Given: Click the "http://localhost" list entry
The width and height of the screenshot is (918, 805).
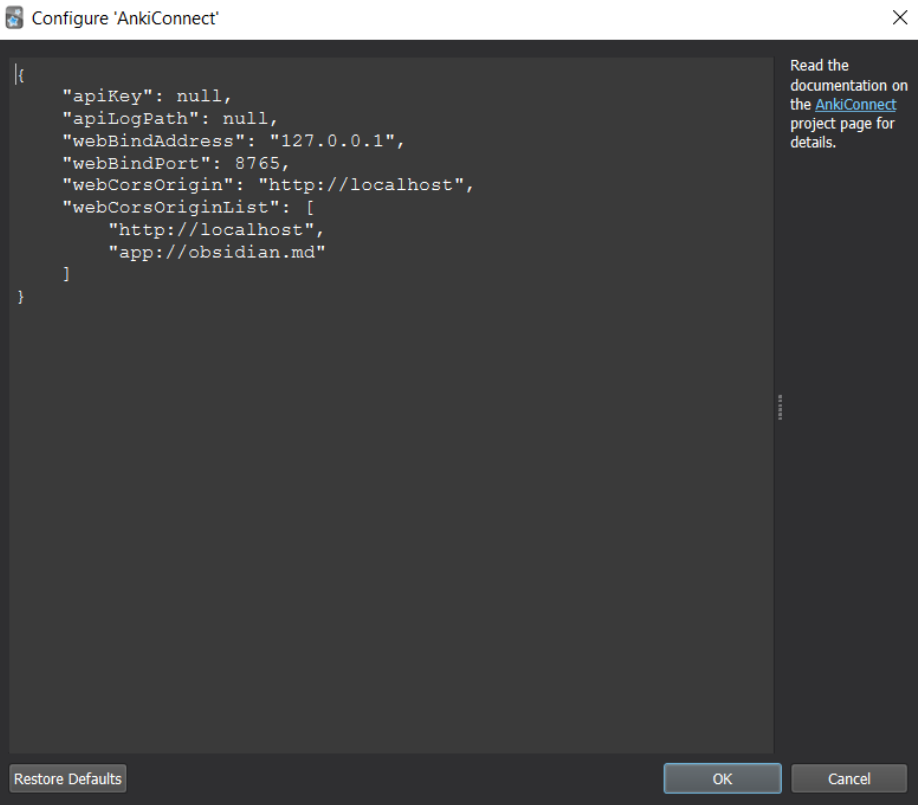Looking at the screenshot, I should [x=216, y=229].
